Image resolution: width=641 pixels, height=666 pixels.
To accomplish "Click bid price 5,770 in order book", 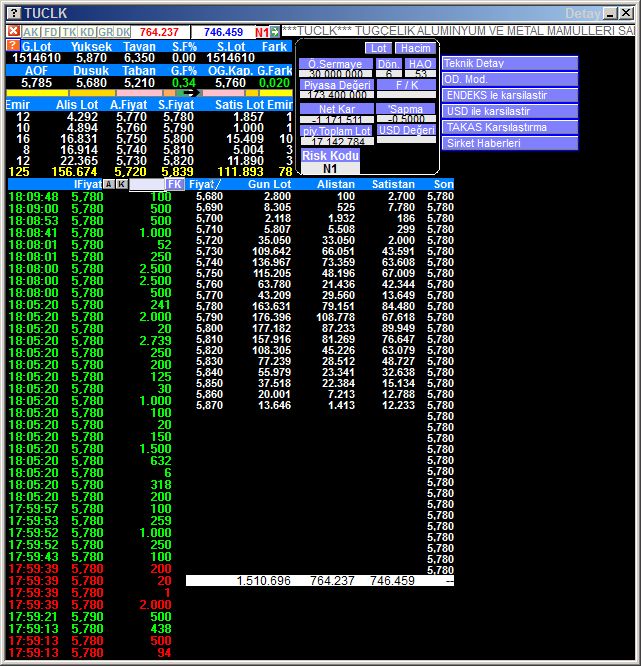I will 131,117.
